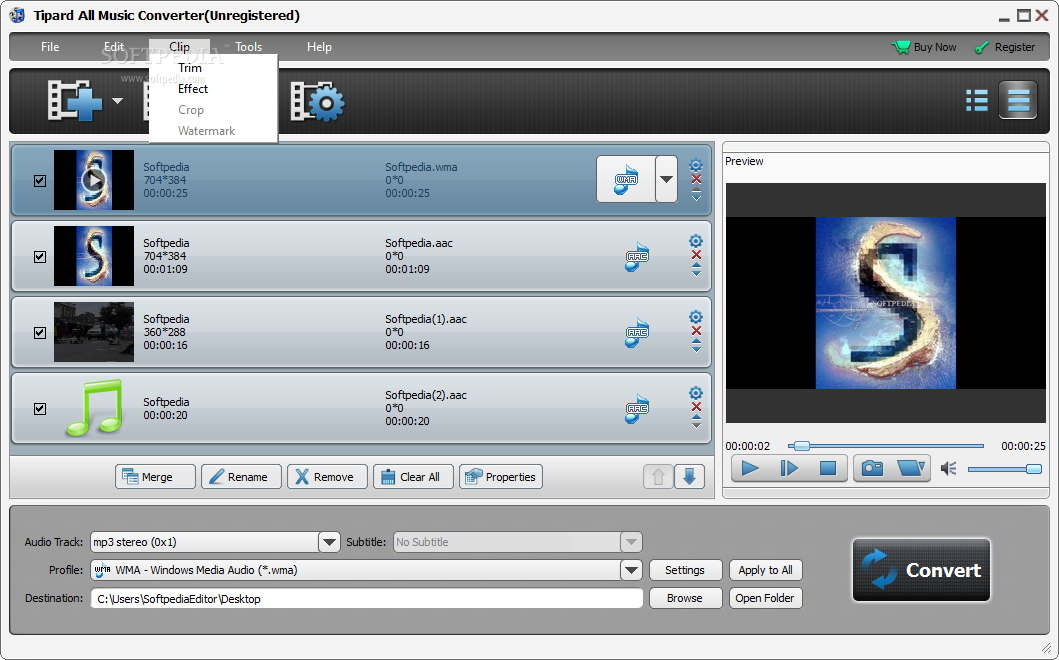Click the Open Folder button

coord(765,599)
